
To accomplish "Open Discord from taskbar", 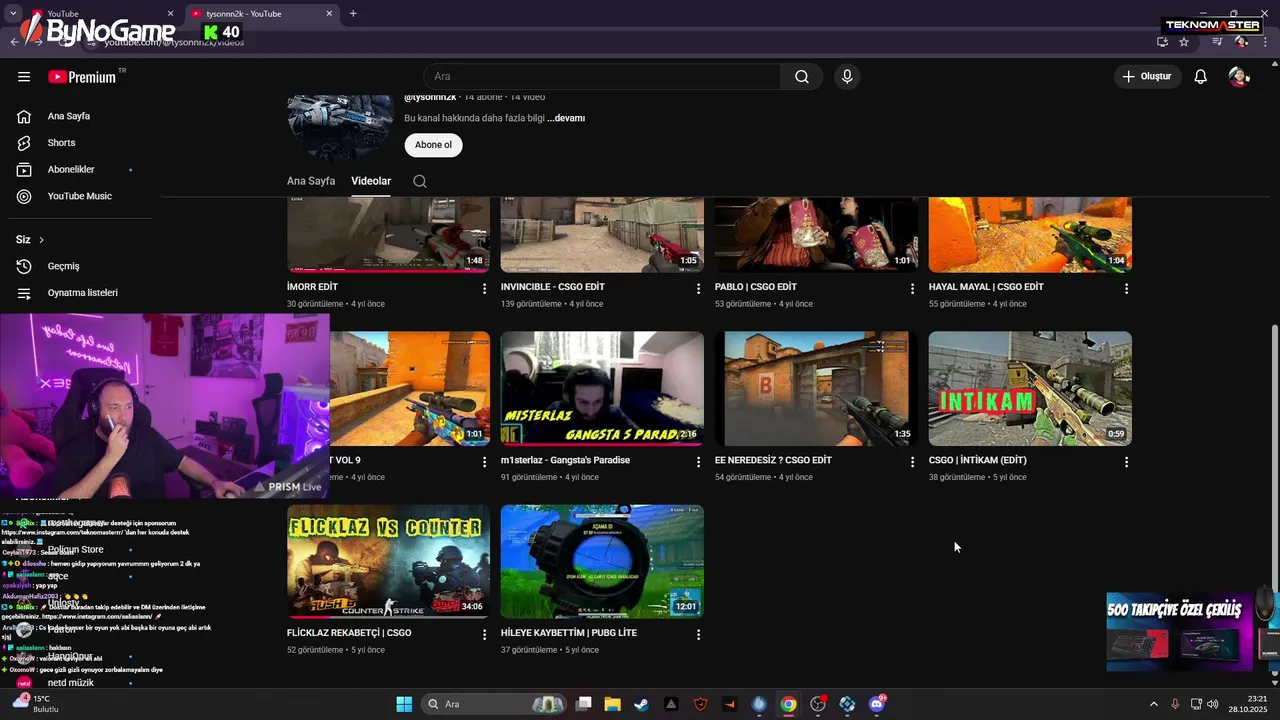I will (x=877, y=704).
